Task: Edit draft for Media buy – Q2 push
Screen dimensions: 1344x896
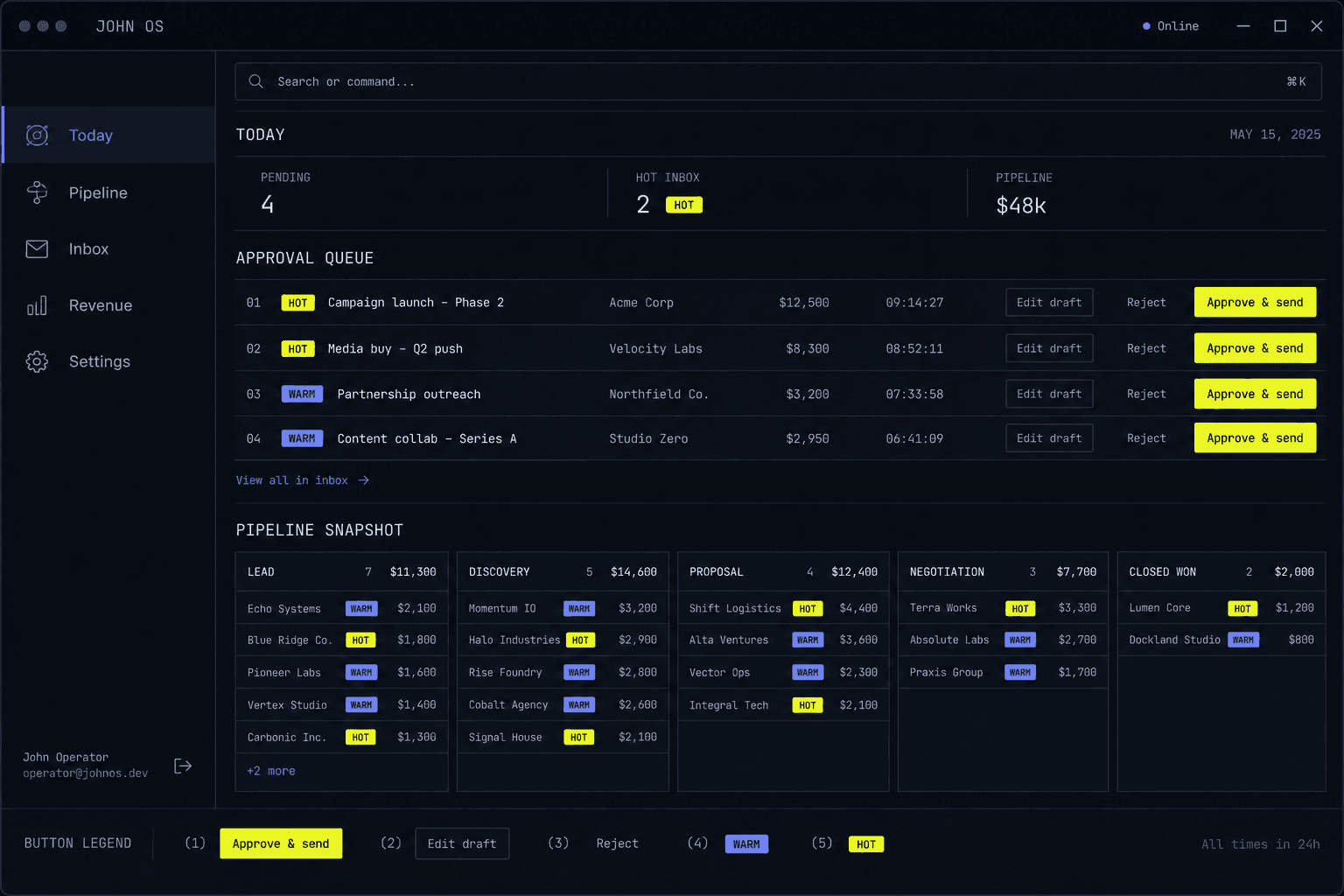Action: point(1049,348)
